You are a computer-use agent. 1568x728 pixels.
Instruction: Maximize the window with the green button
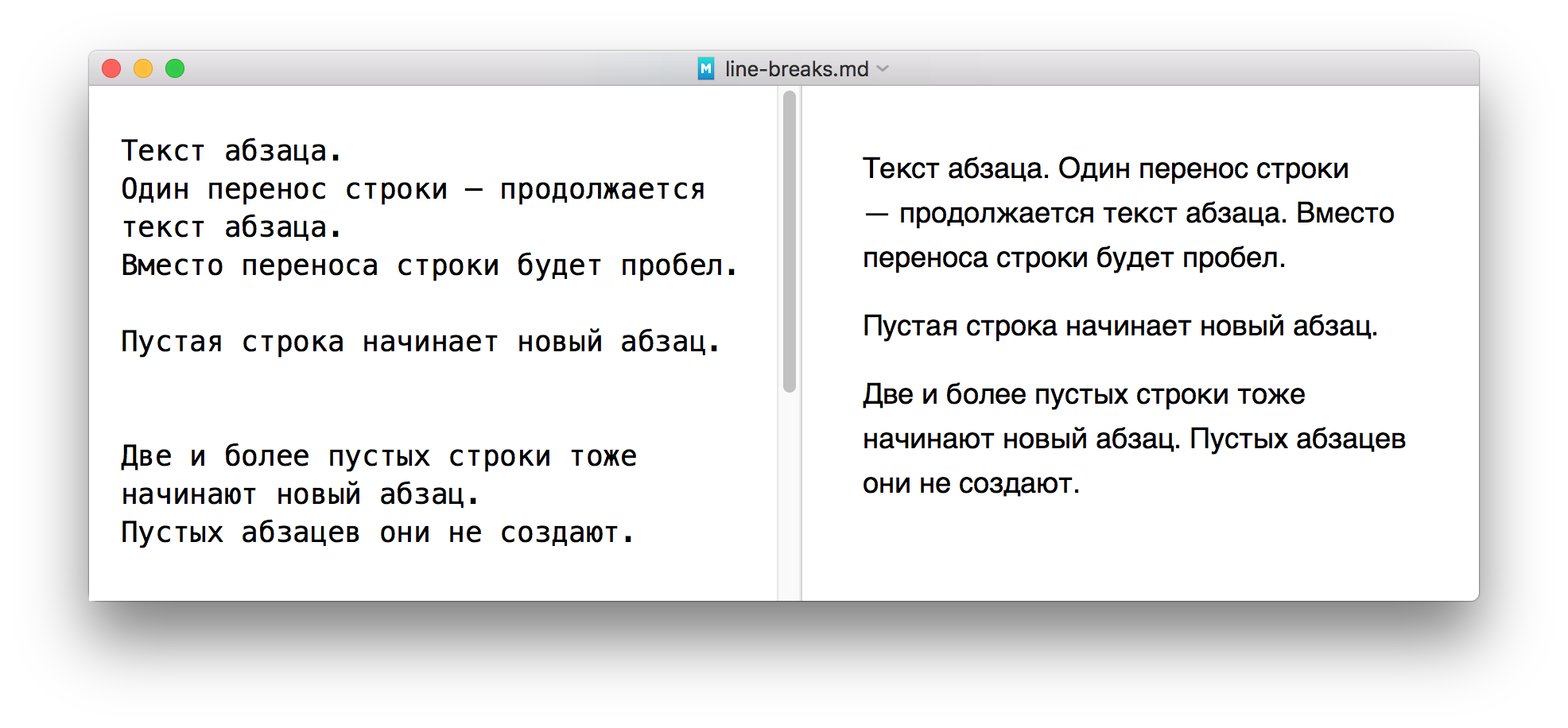175,69
